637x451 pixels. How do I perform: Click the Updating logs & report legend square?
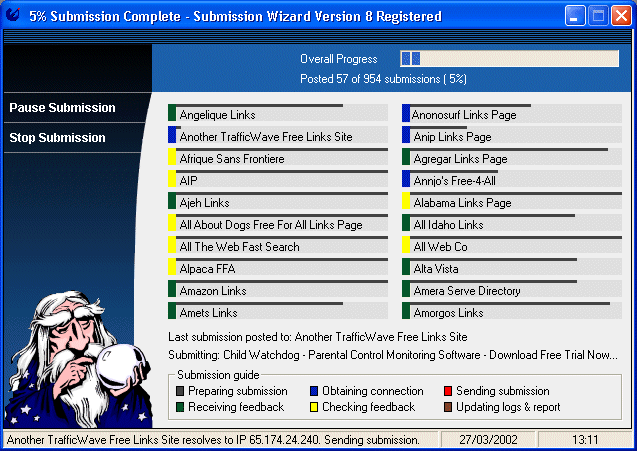click(448, 407)
